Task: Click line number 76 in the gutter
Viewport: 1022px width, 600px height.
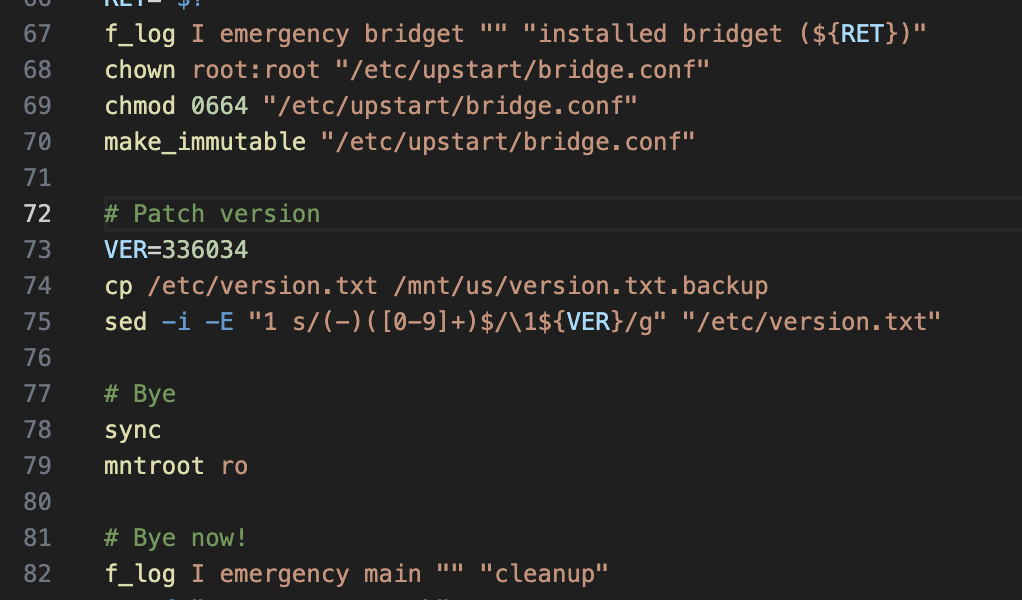Action: click(x=36, y=358)
